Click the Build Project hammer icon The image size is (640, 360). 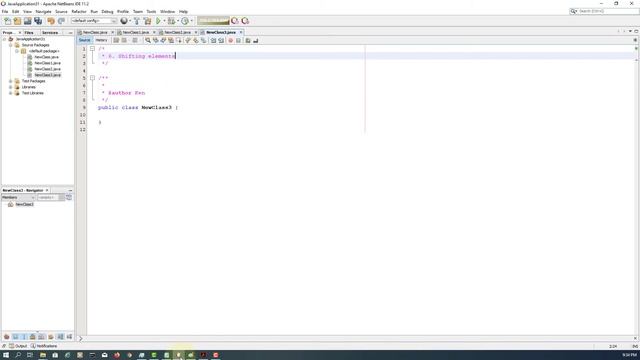point(137,21)
